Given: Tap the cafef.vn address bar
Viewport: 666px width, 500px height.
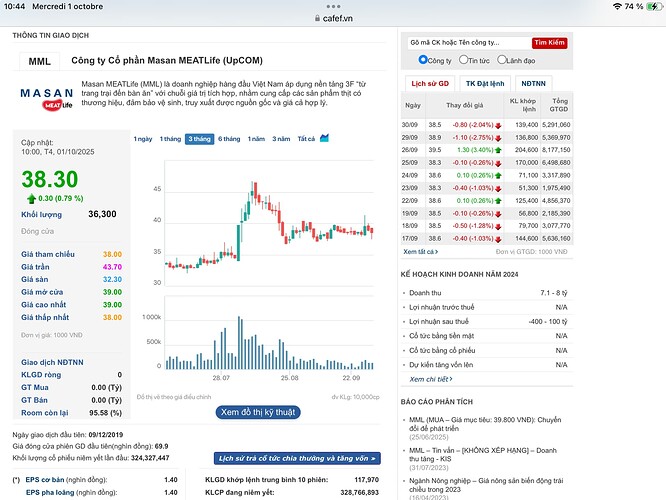Looking at the screenshot, I should click(333, 18).
